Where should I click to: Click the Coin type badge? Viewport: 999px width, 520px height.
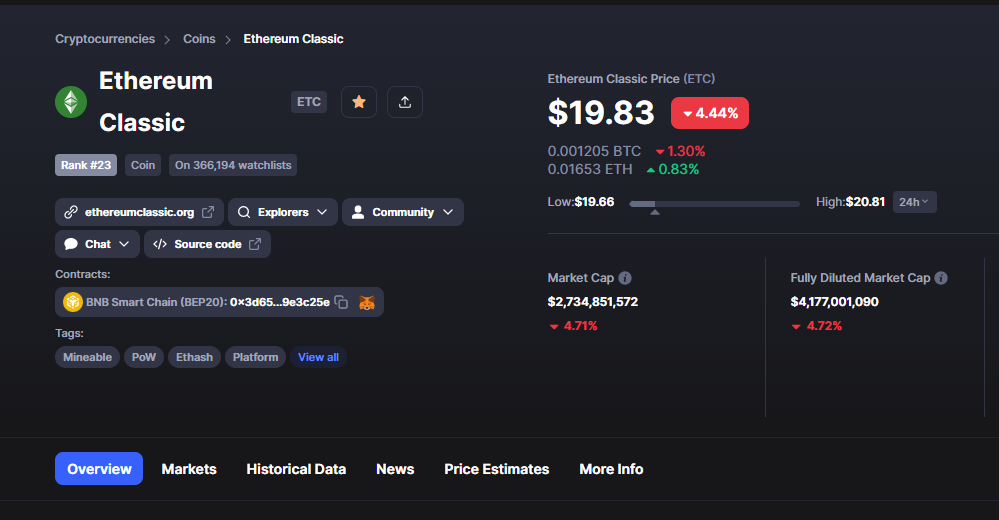pos(143,165)
